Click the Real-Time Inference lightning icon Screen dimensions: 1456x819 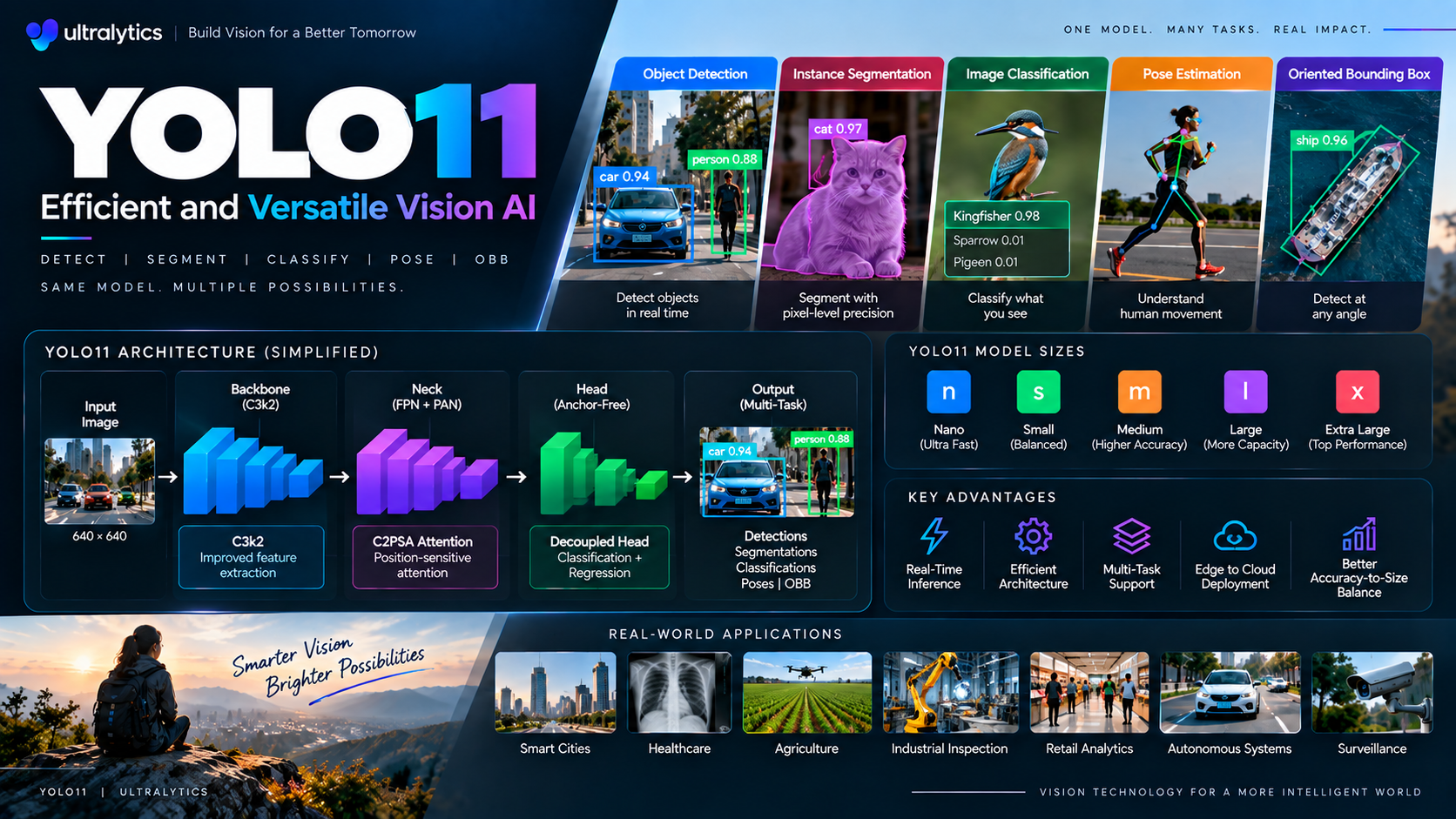point(934,536)
